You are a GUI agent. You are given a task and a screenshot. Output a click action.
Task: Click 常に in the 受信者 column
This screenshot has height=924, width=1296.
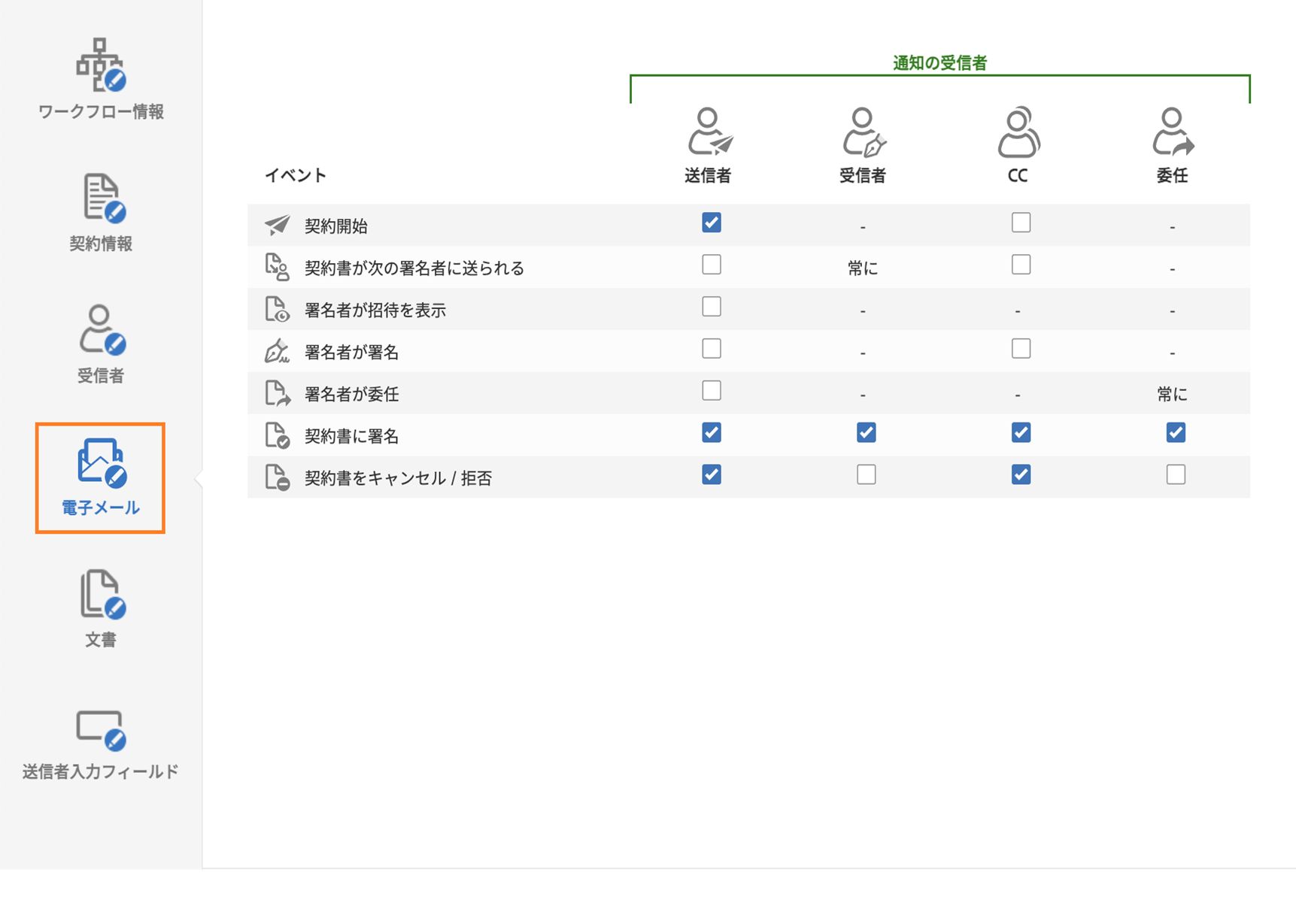point(863,268)
